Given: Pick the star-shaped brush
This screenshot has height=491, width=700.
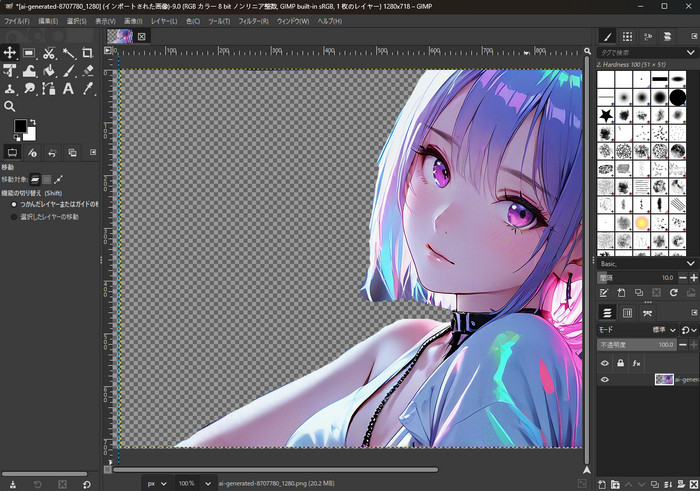Looking at the screenshot, I should click(x=606, y=116).
